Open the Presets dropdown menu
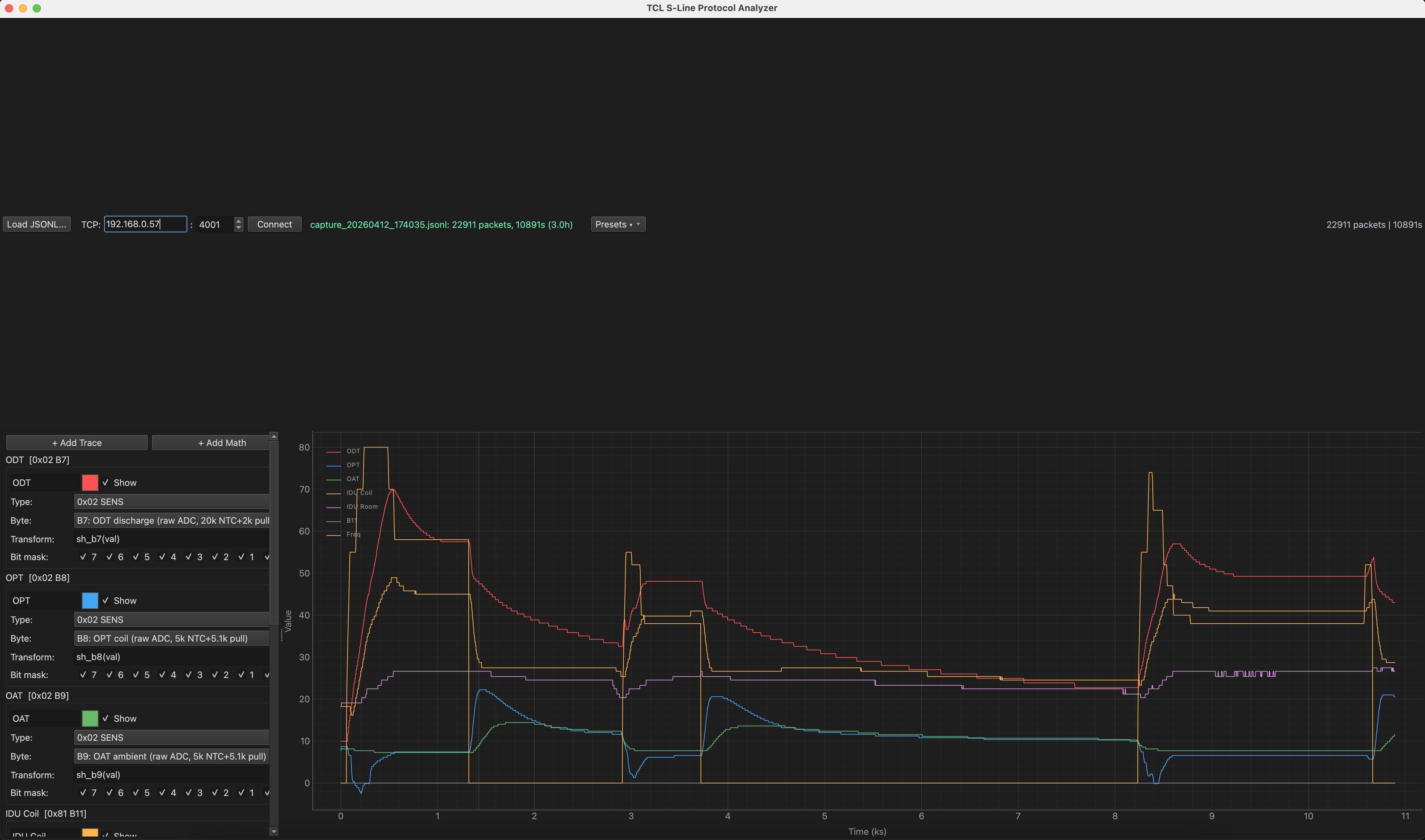Viewport: 1425px width, 840px height. tap(618, 224)
